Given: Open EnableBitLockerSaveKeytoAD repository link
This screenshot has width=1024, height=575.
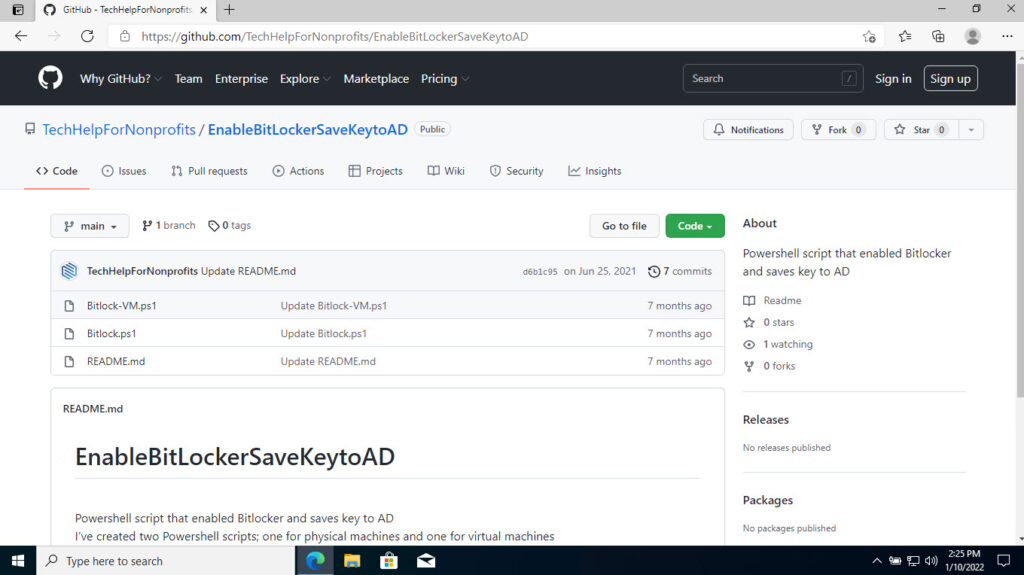Looking at the screenshot, I should pyautogui.click(x=308, y=129).
